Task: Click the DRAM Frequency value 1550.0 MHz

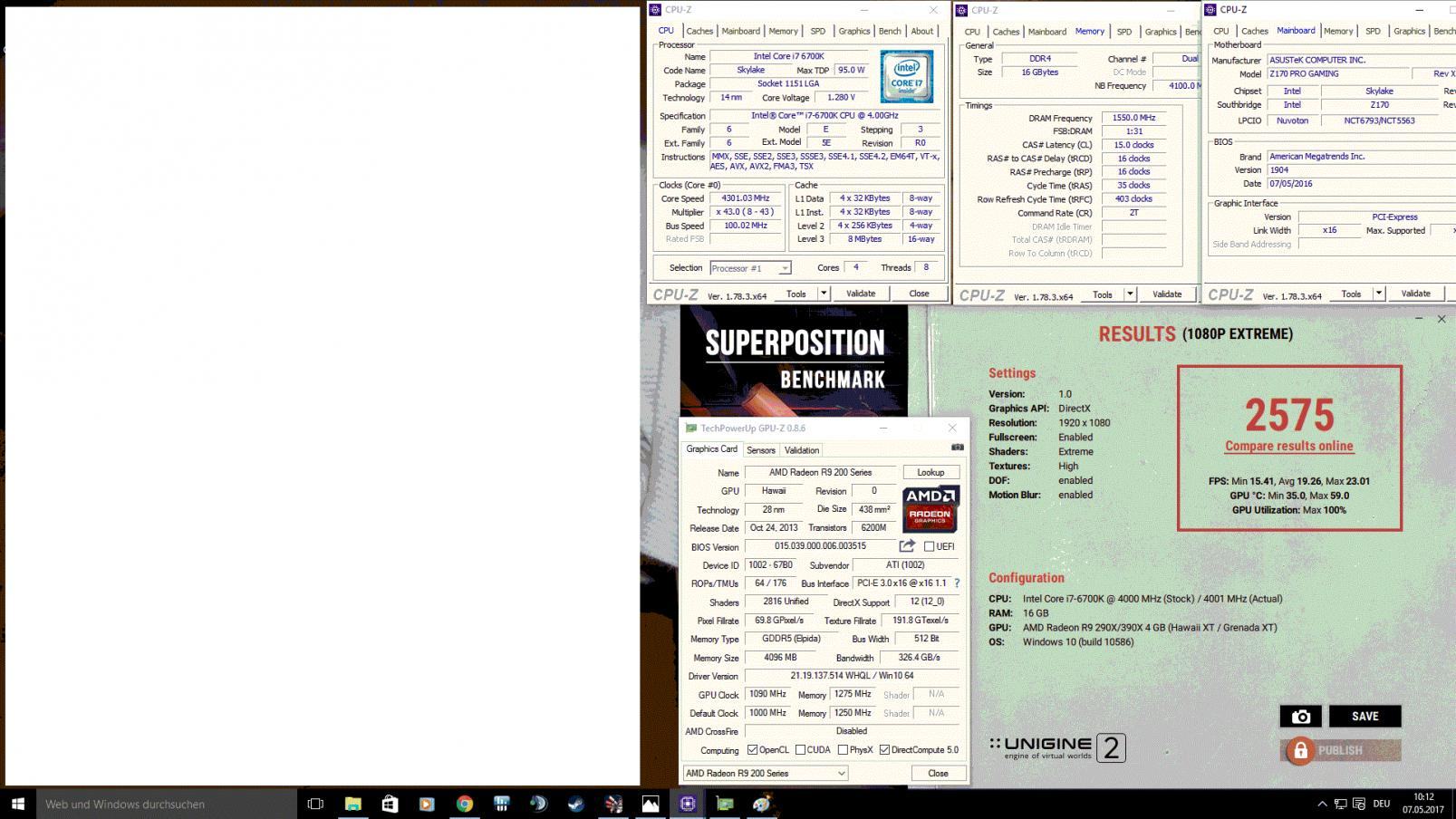Action: (x=1133, y=118)
